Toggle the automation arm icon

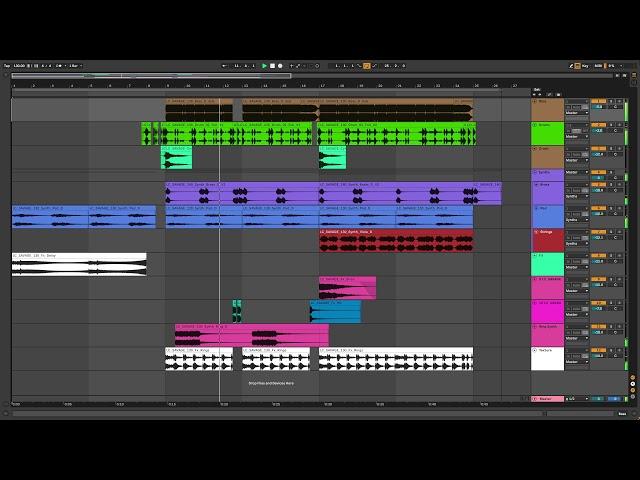[298, 66]
